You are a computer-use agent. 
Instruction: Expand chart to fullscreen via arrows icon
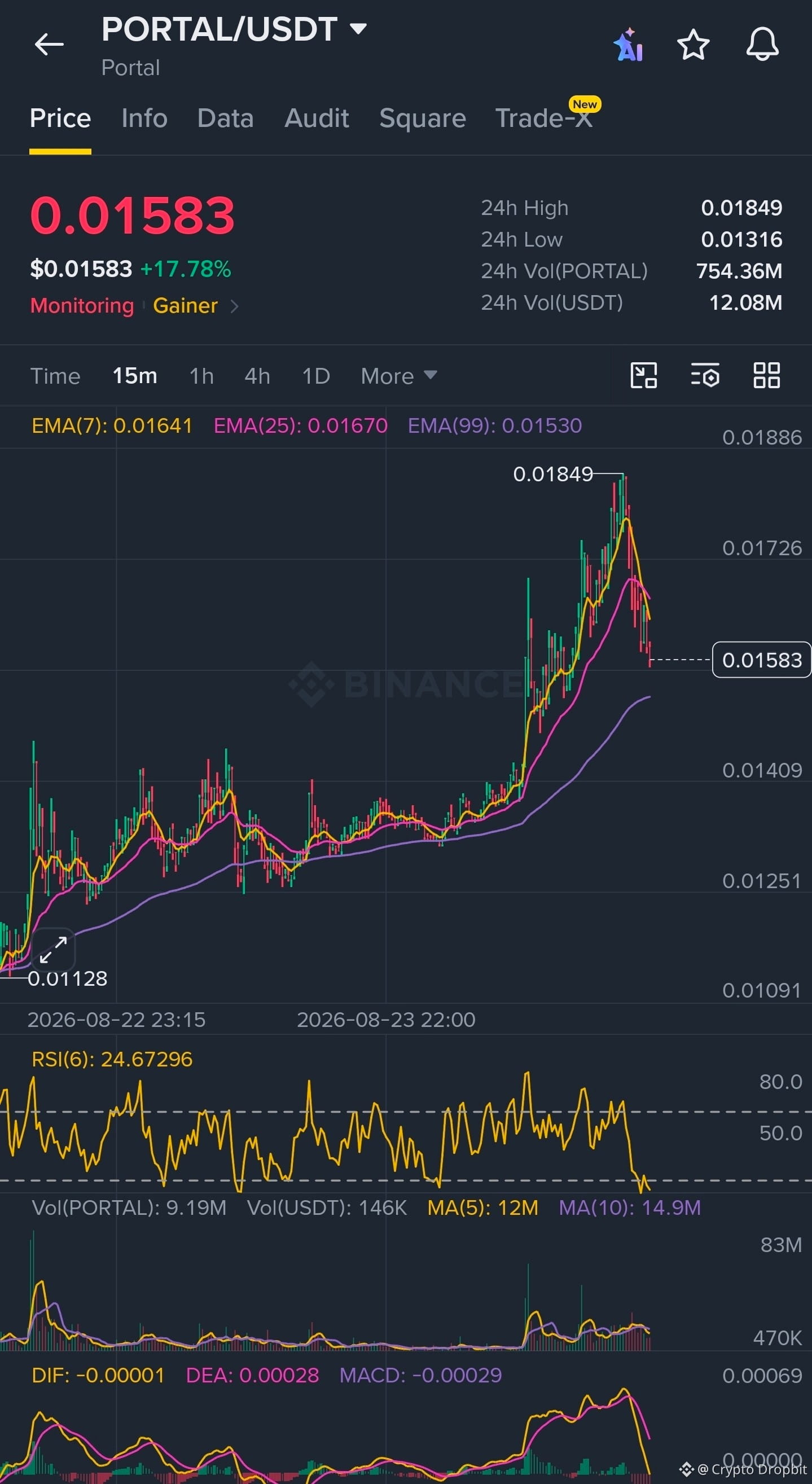53,950
